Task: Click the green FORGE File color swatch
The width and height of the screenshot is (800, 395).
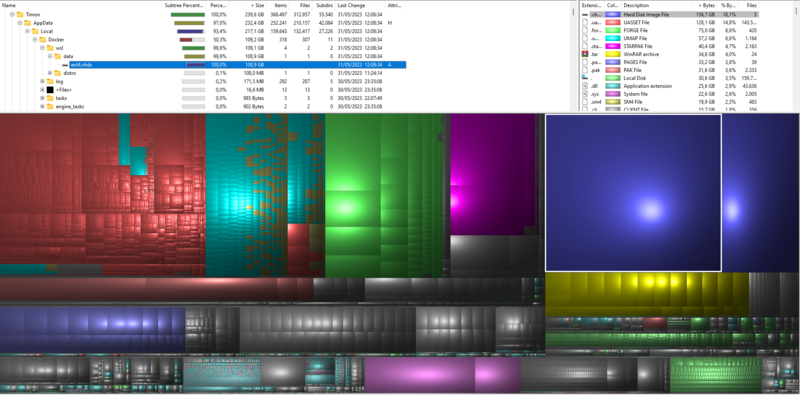Action: [x=612, y=31]
